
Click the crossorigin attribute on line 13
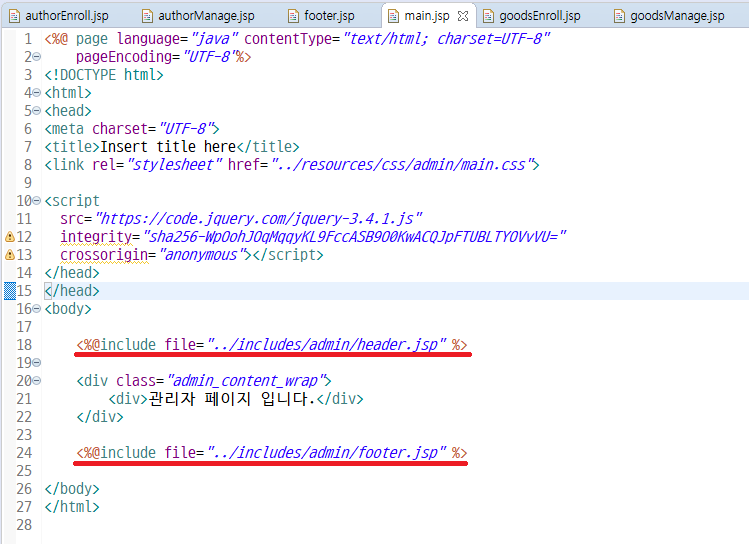pyautogui.click(x=104, y=255)
